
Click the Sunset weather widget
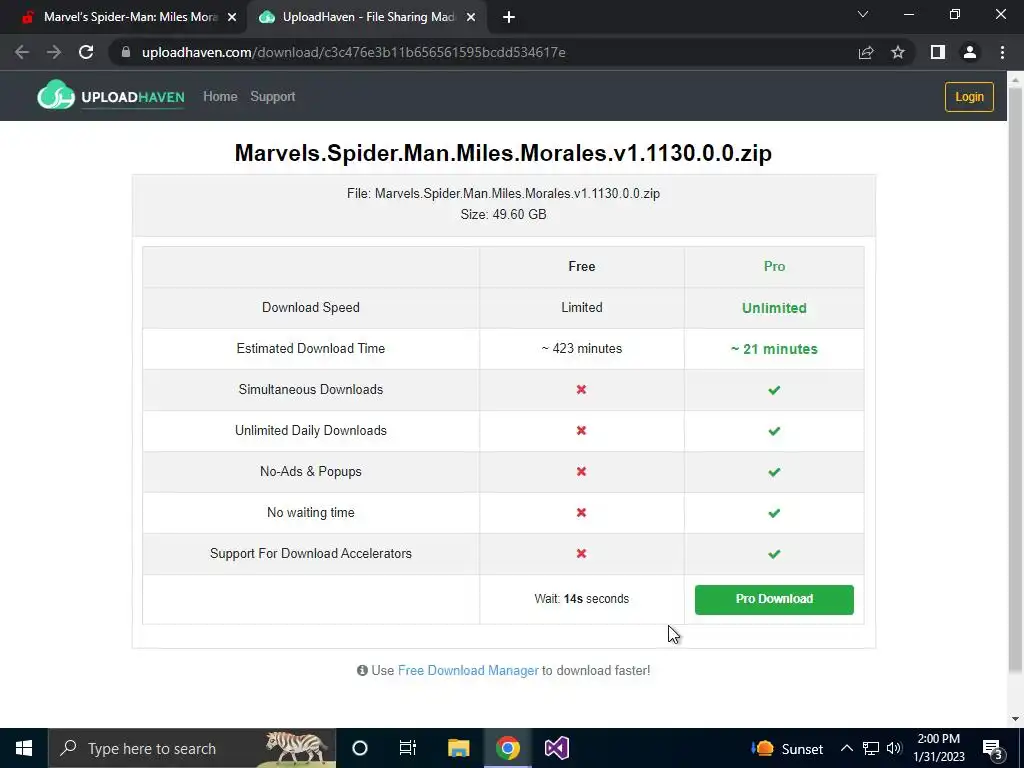coord(786,749)
